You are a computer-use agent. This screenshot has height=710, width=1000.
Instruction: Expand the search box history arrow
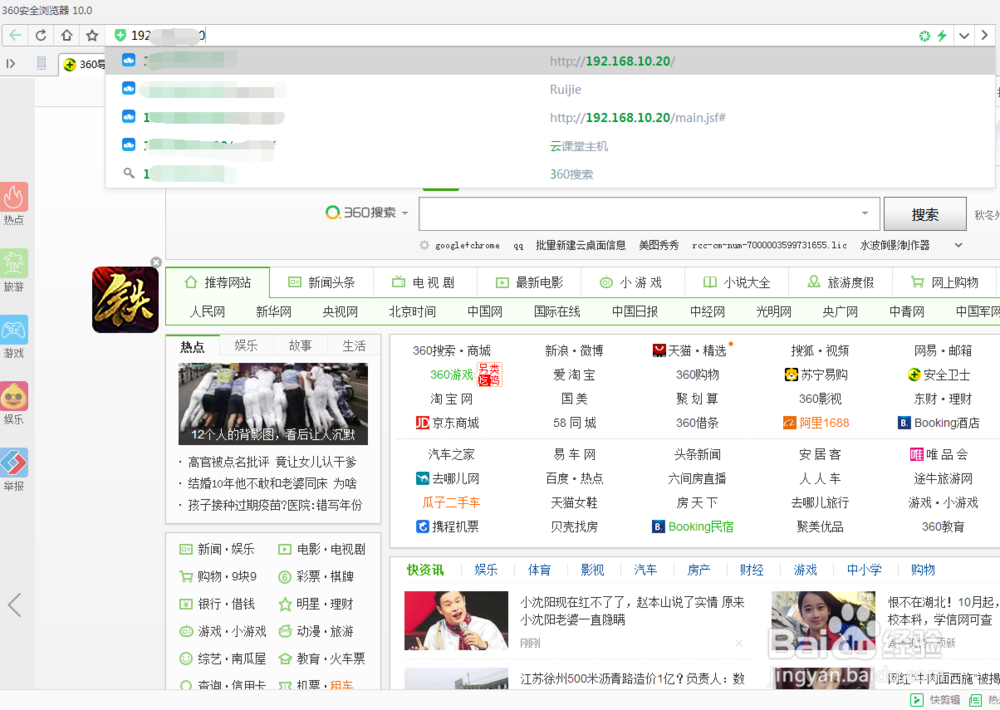pos(865,213)
